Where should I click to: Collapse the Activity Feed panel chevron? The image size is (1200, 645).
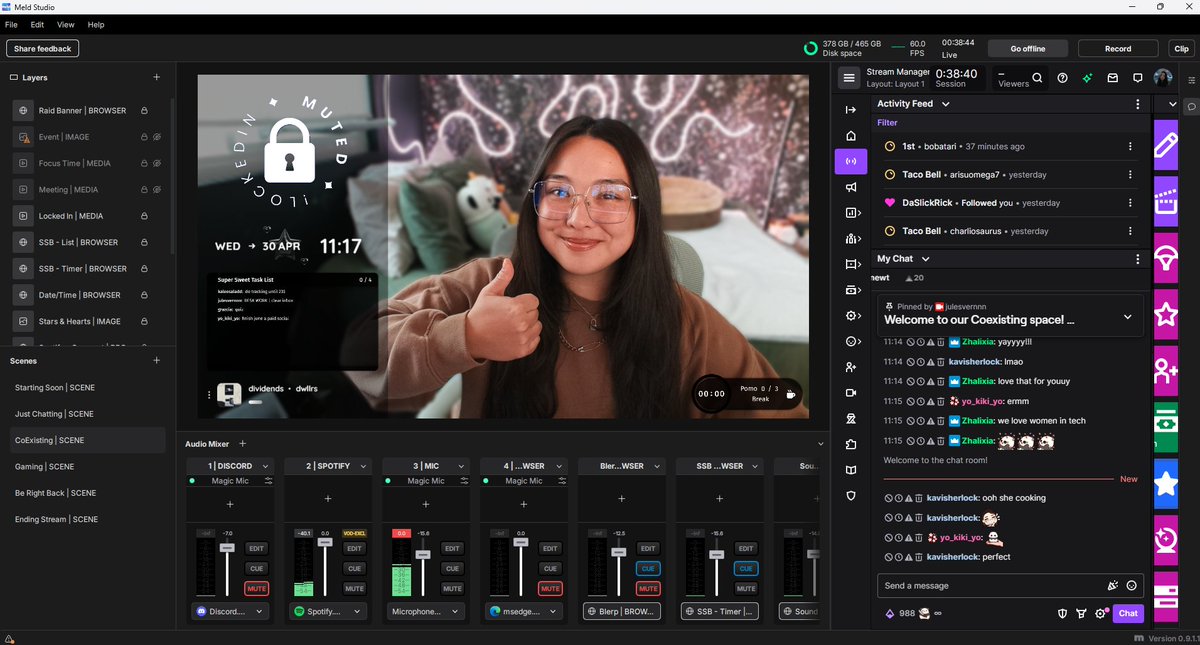[946, 104]
